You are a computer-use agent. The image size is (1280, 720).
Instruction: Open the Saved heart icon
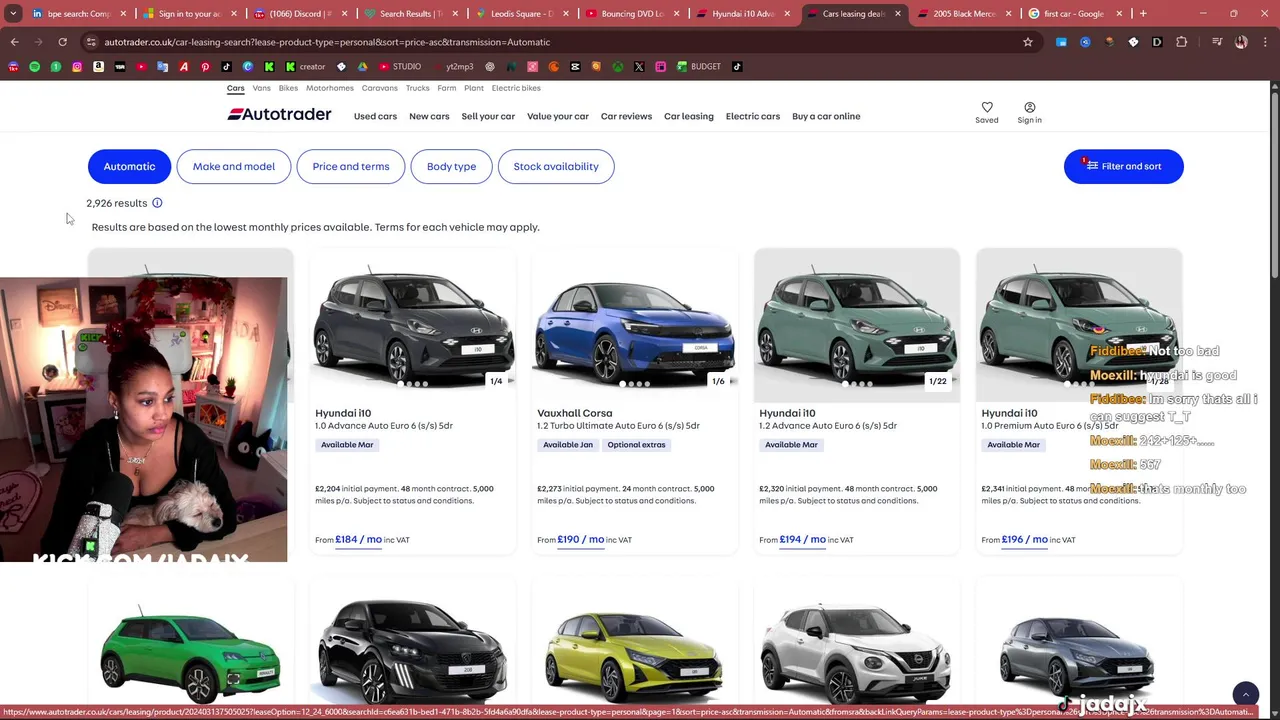click(987, 107)
